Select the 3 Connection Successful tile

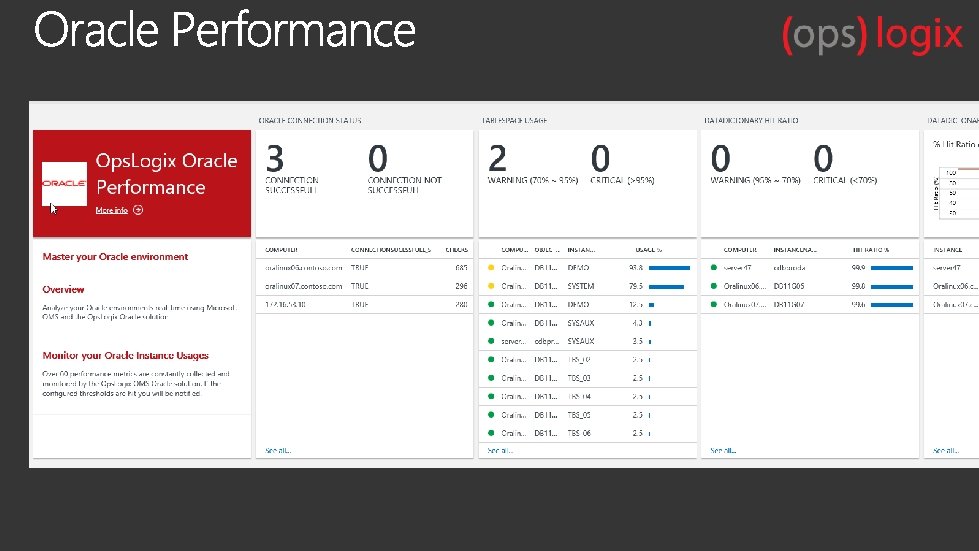click(292, 169)
